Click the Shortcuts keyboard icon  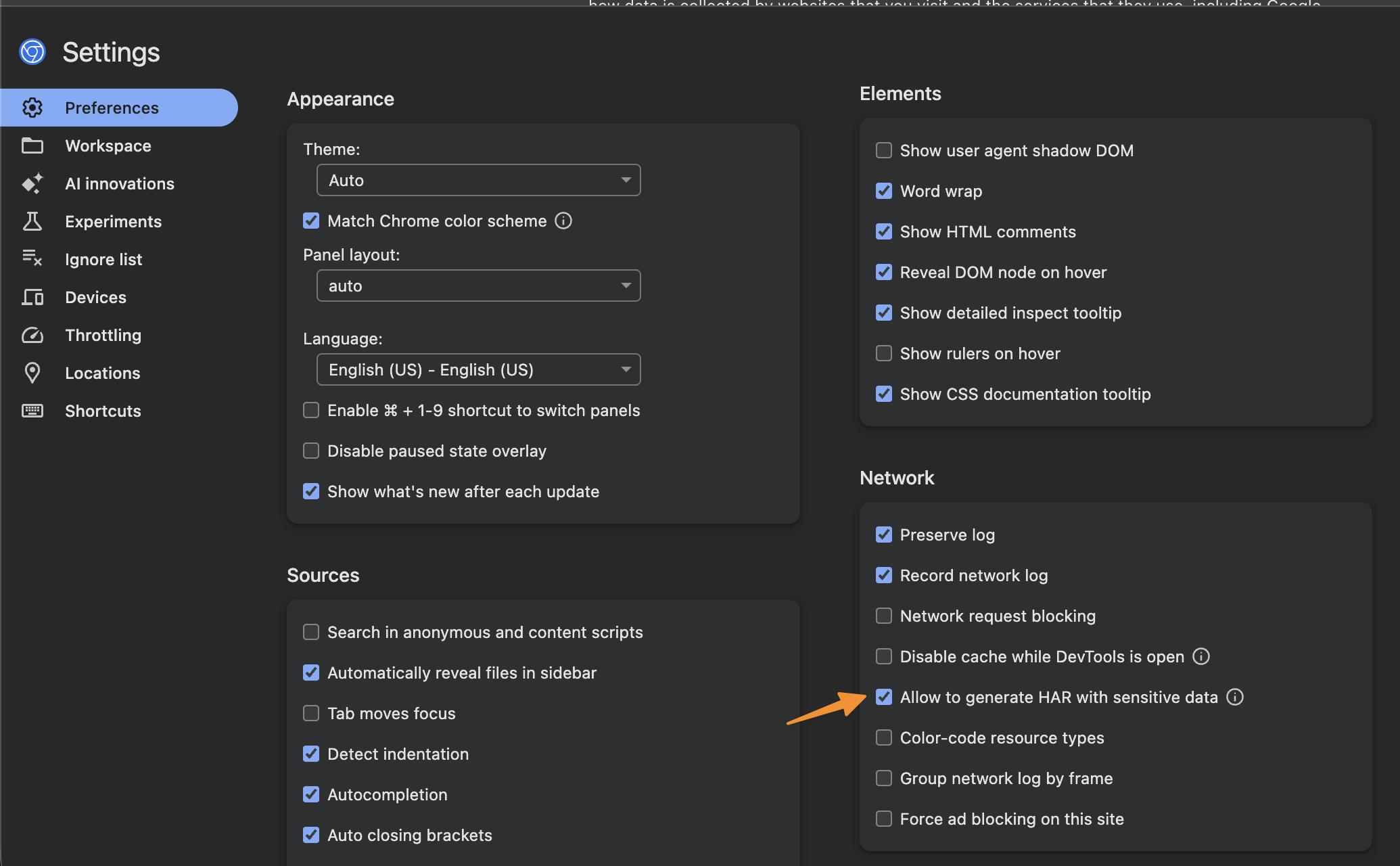[x=32, y=411]
